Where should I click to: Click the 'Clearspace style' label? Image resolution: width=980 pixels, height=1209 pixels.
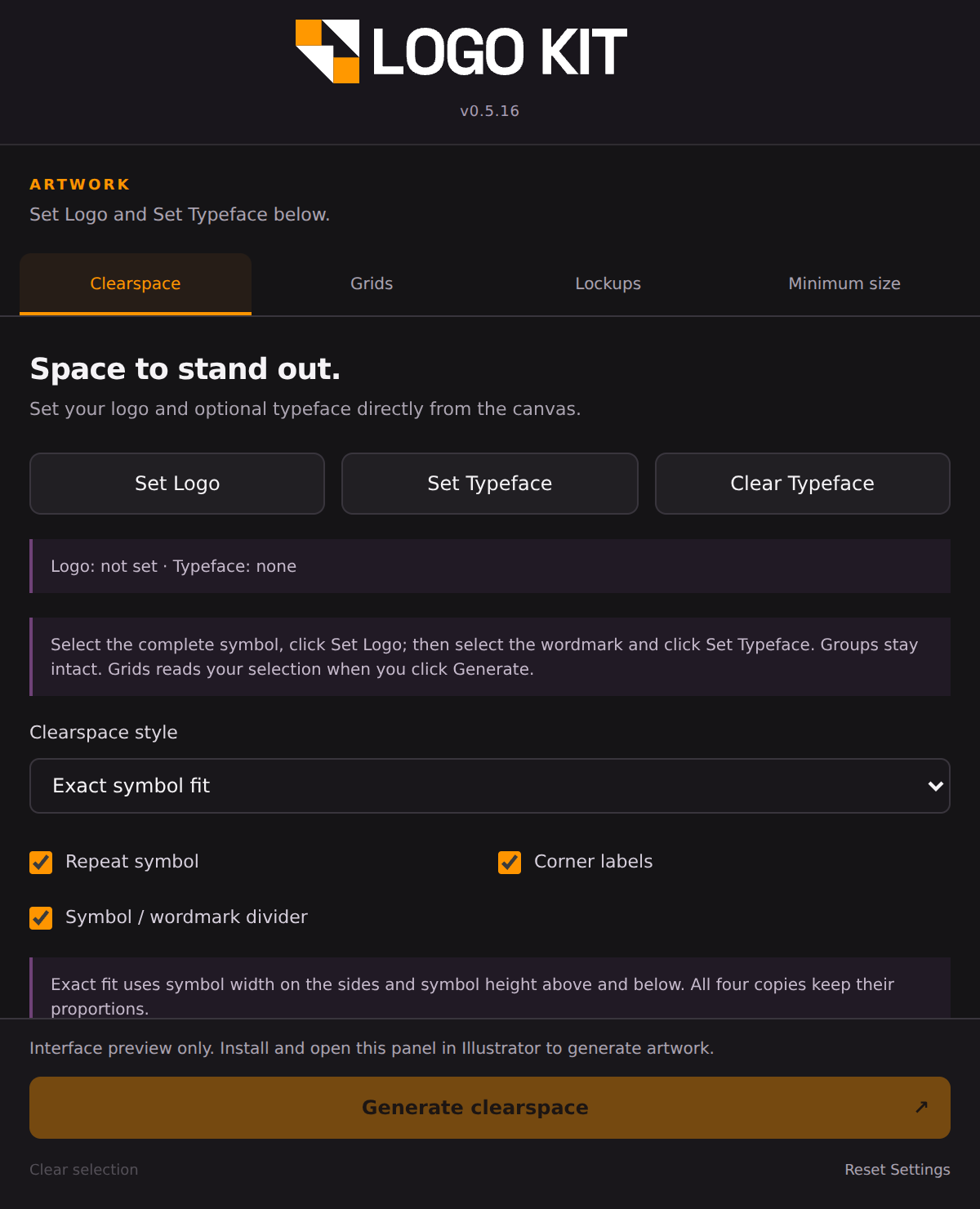104,733
